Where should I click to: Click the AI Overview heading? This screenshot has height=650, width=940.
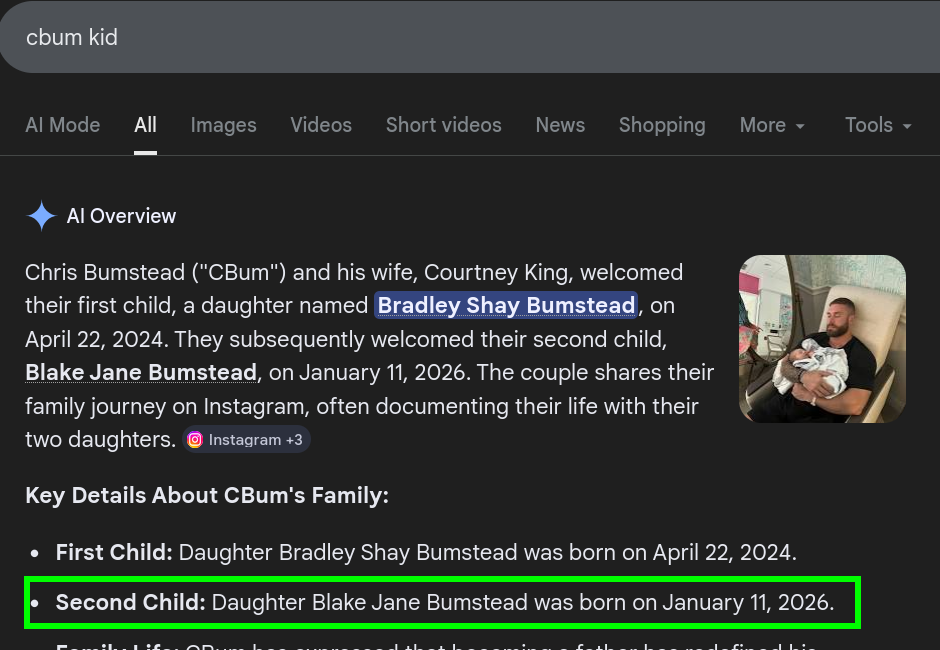click(x=121, y=216)
